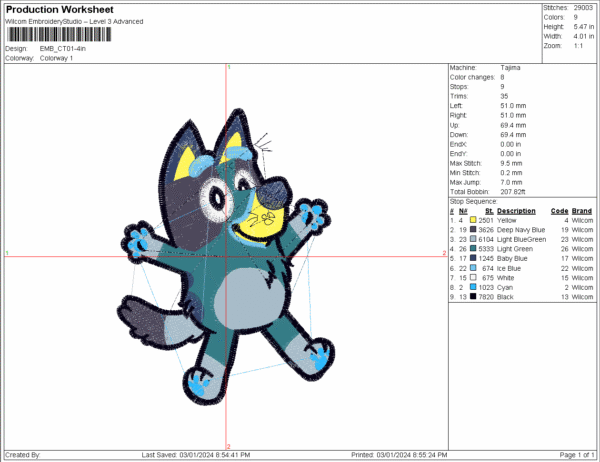Select the Ice Blue thread swatch
The width and height of the screenshot is (600, 462).
[x=473, y=268]
